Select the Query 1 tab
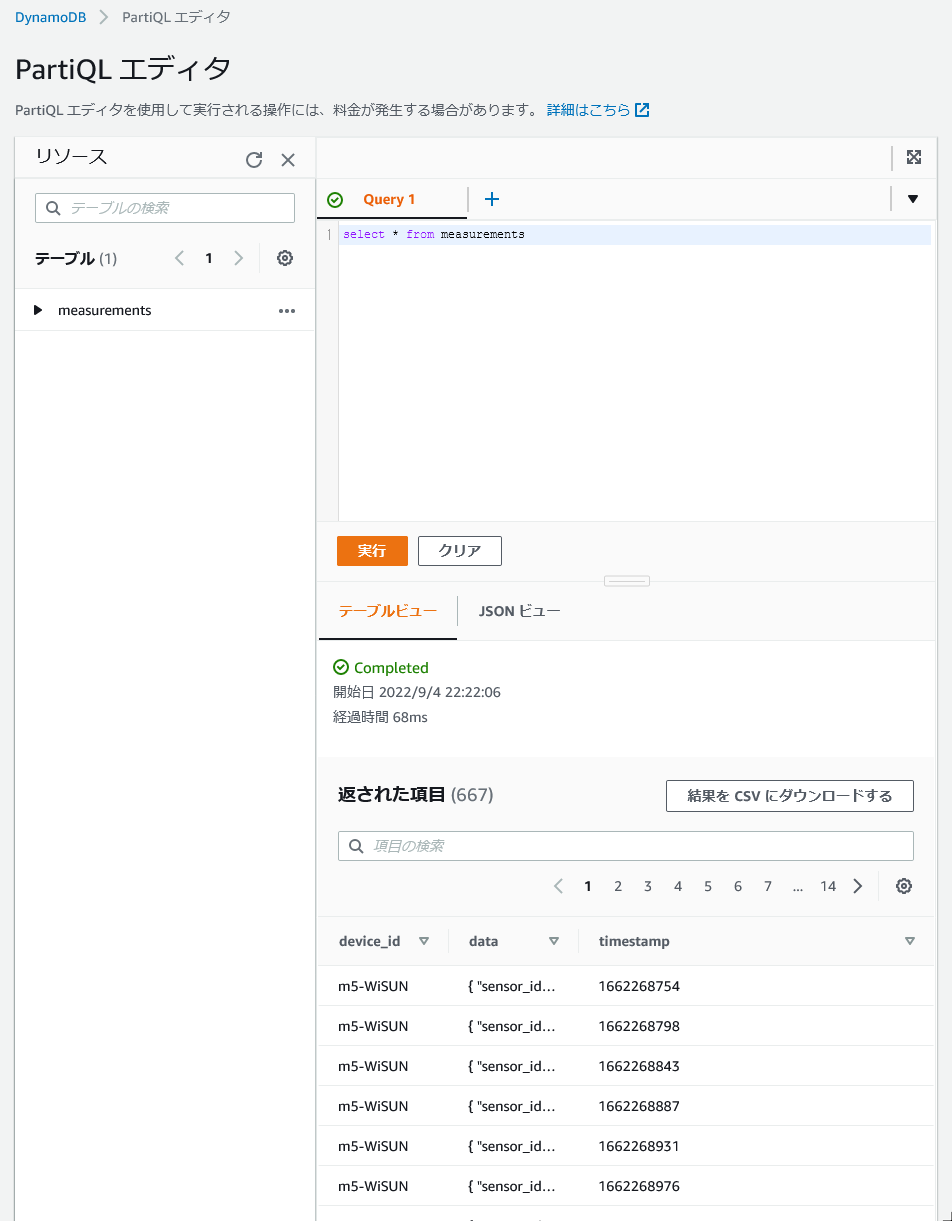Screen dimensions: 952x1221 pyautogui.click(x=389, y=199)
